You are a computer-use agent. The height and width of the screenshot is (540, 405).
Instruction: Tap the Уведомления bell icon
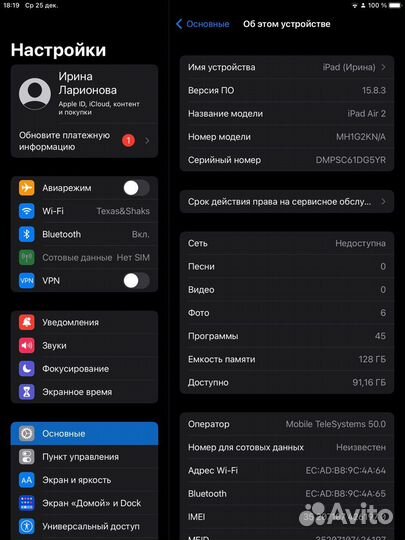(x=27, y=322)
